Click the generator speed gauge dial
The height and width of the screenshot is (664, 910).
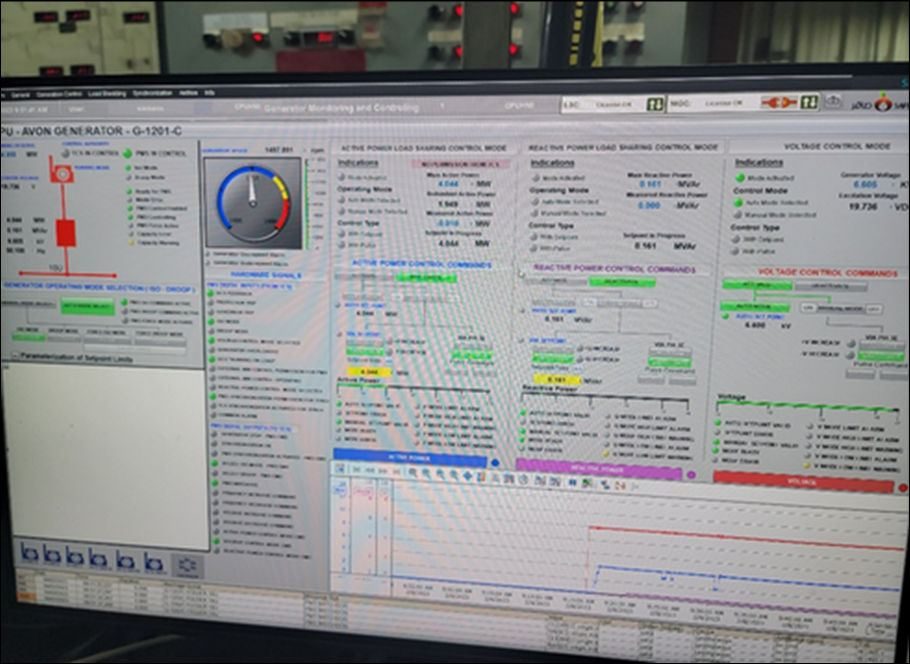click(x=252, y=203)
